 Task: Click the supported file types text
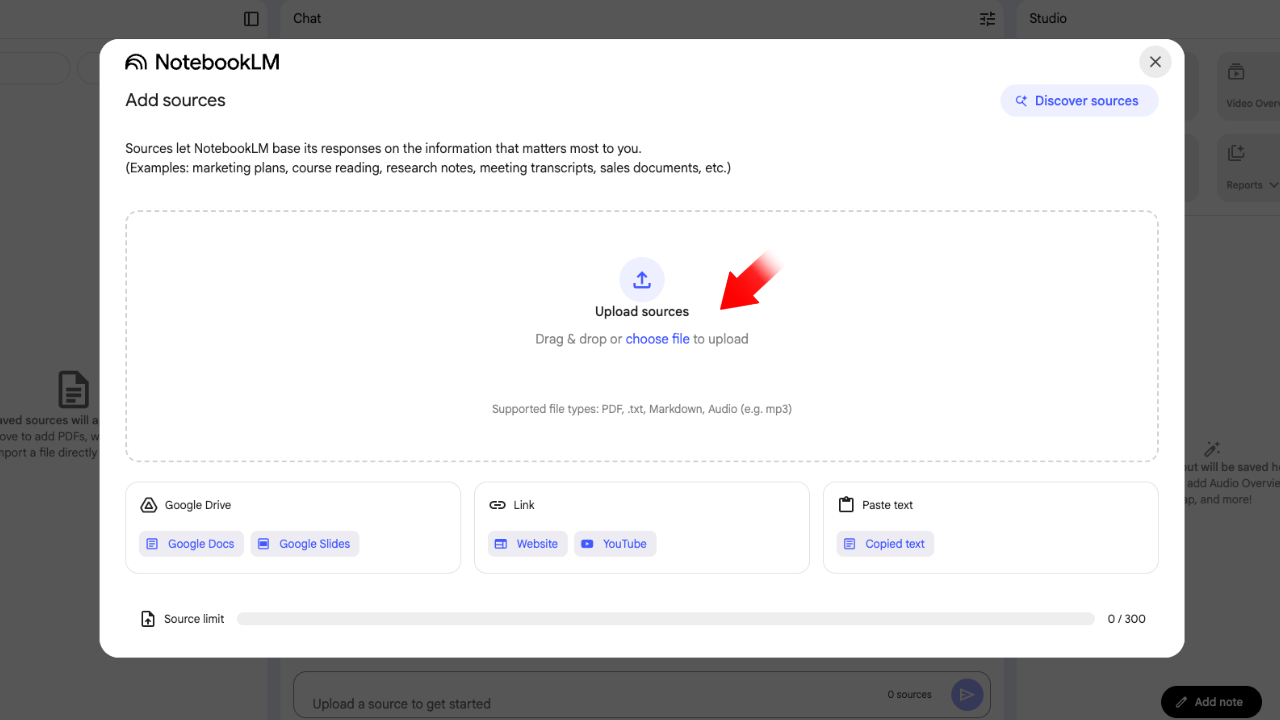point(642,409)
